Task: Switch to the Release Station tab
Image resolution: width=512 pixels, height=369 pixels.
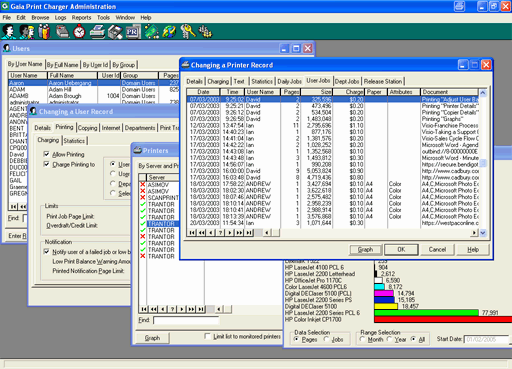Action: (x=383, y=81)
